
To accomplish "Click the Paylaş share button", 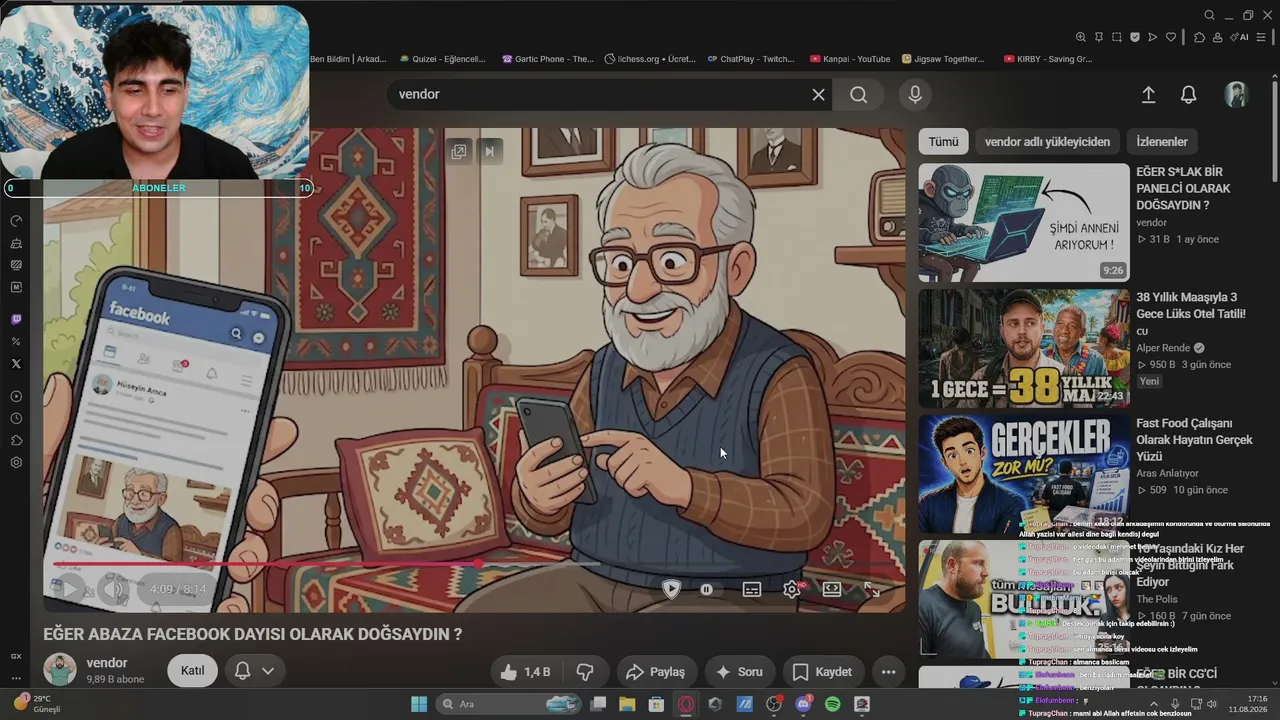I will pyautogui.click(x=655, y=672).
